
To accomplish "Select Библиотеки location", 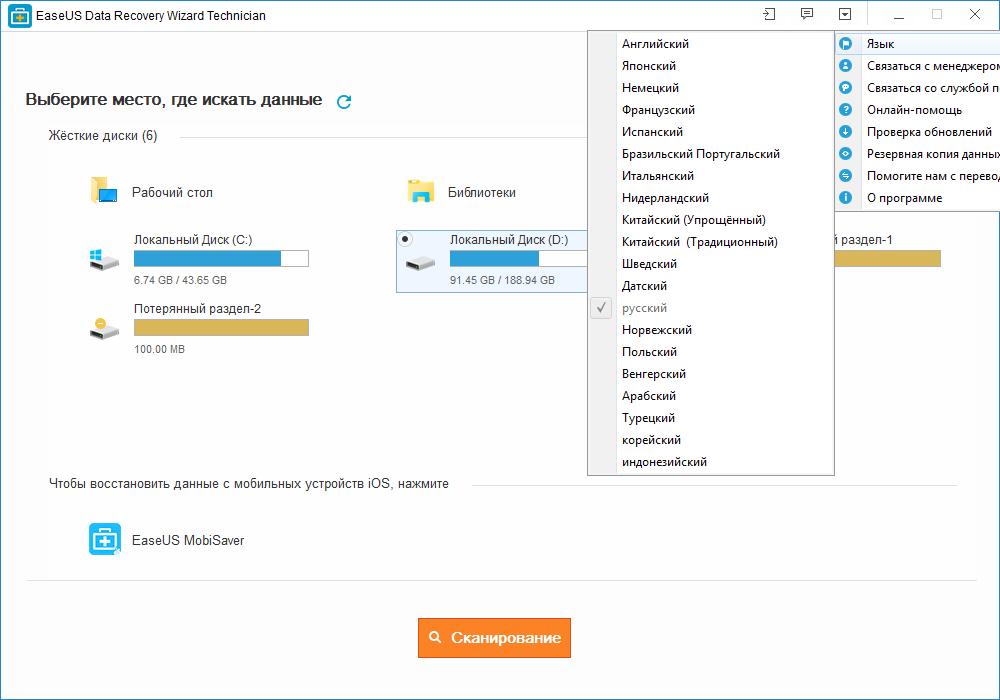I will pyautogui.click(x=482, y=193).
